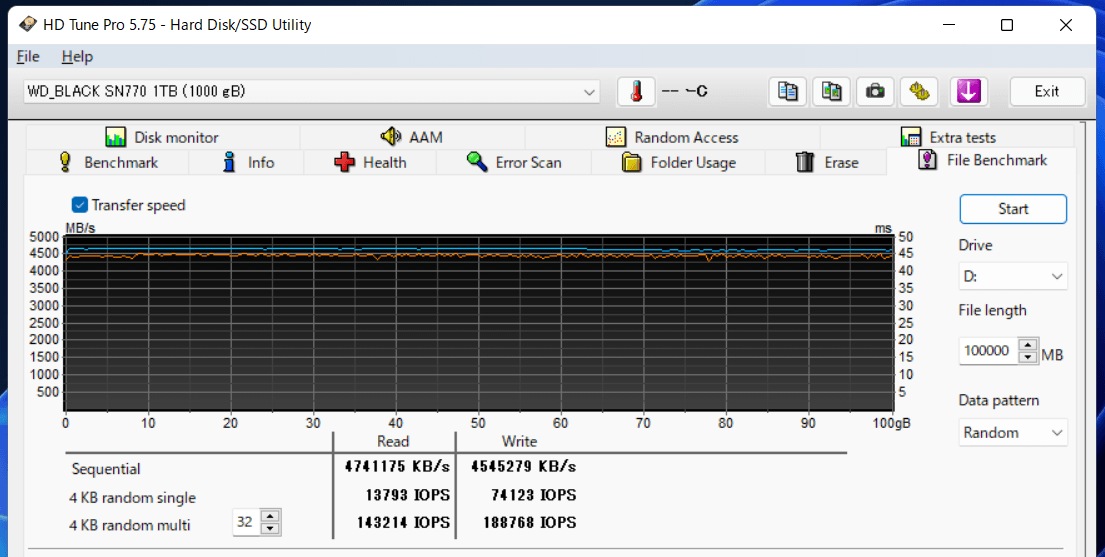Click the purple down-arrow icon
The height and width of the screenshot is (557, 1105).
[969, 92]
